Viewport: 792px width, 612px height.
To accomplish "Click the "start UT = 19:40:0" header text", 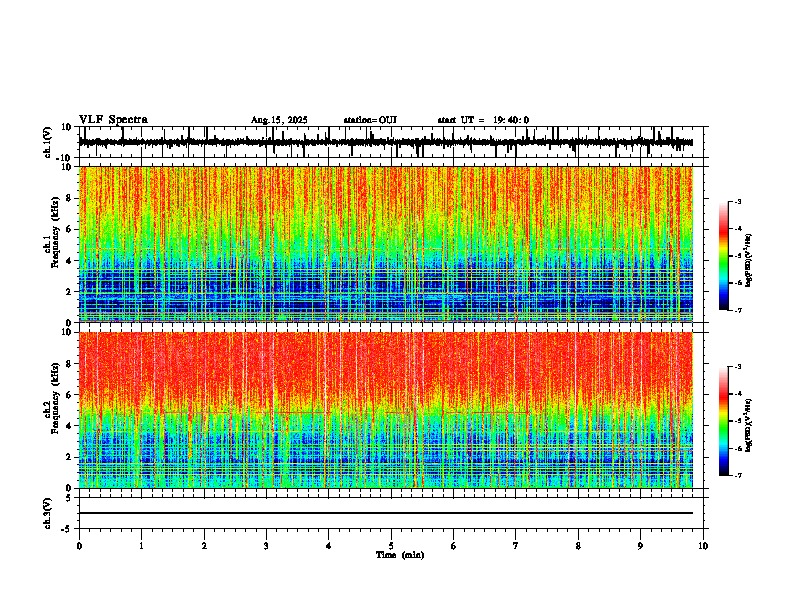I will tap(483, 120).
